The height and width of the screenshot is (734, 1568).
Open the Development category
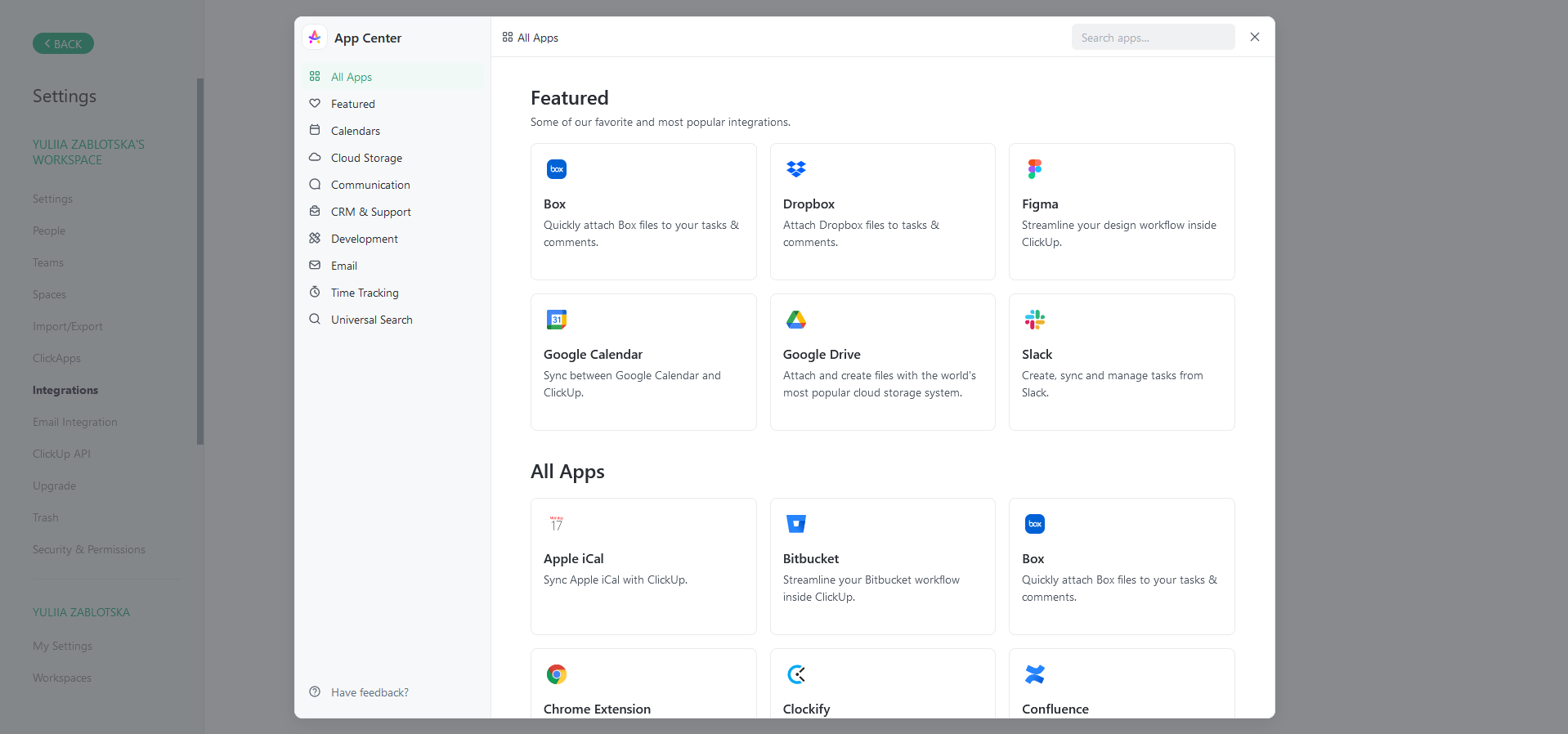click(x=392, y=239)
